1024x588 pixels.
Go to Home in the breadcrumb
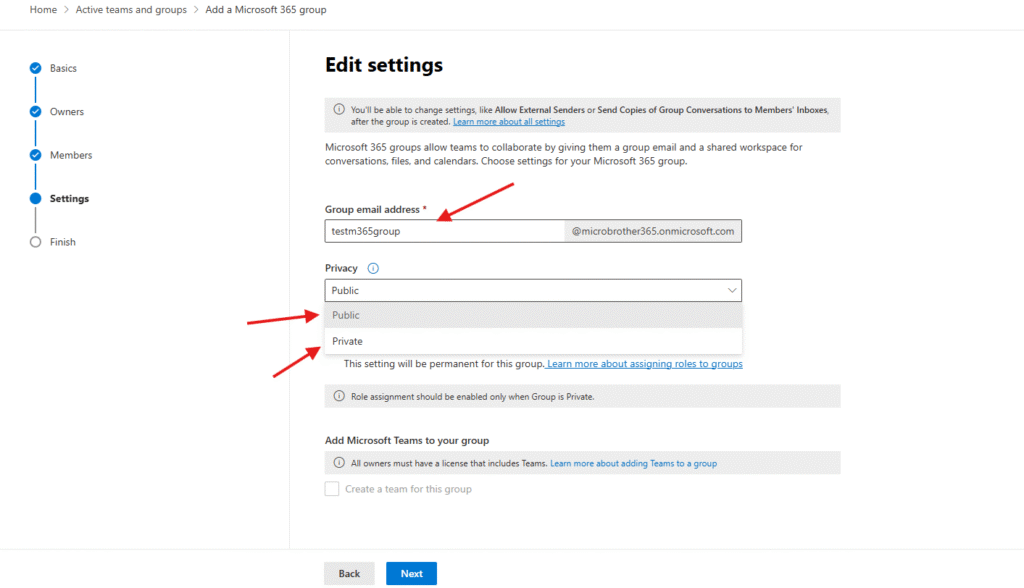point(43,10)
